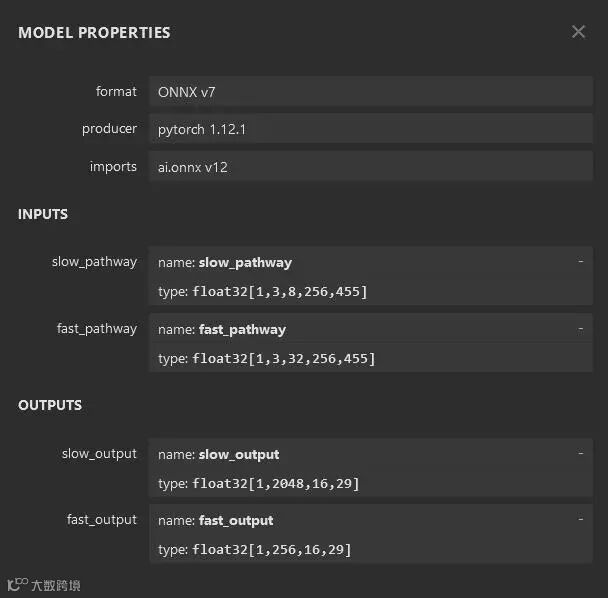Close the Model Properties panel

coord(578,32)
